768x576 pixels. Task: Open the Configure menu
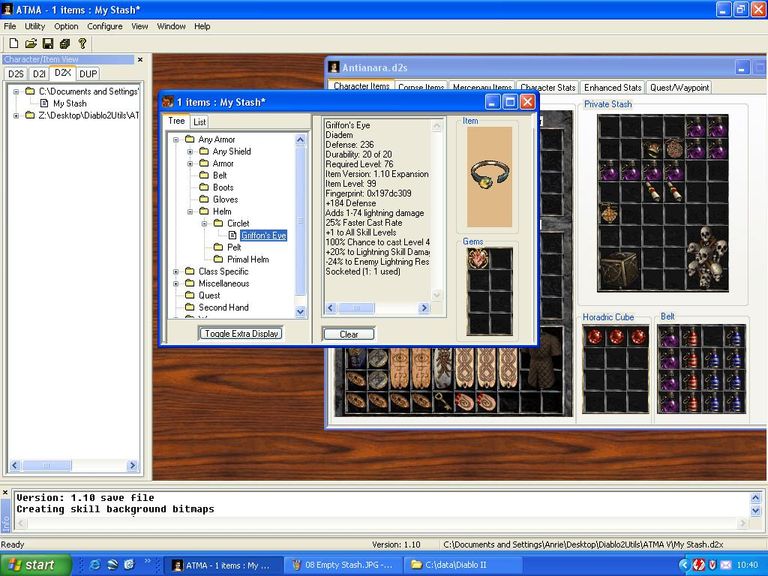click(105, 26)
